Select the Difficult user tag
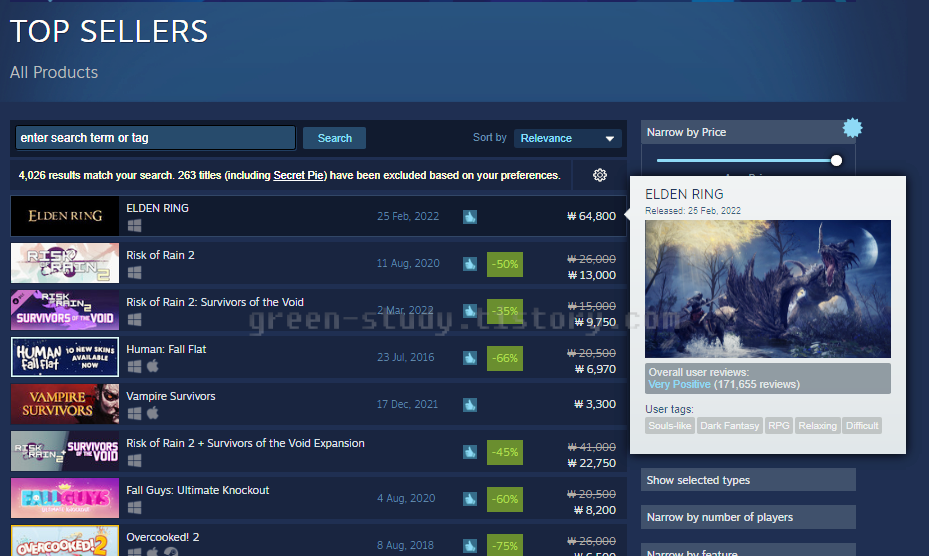The image size is (929, 556). pyautogui.click(x=862, y=426)
